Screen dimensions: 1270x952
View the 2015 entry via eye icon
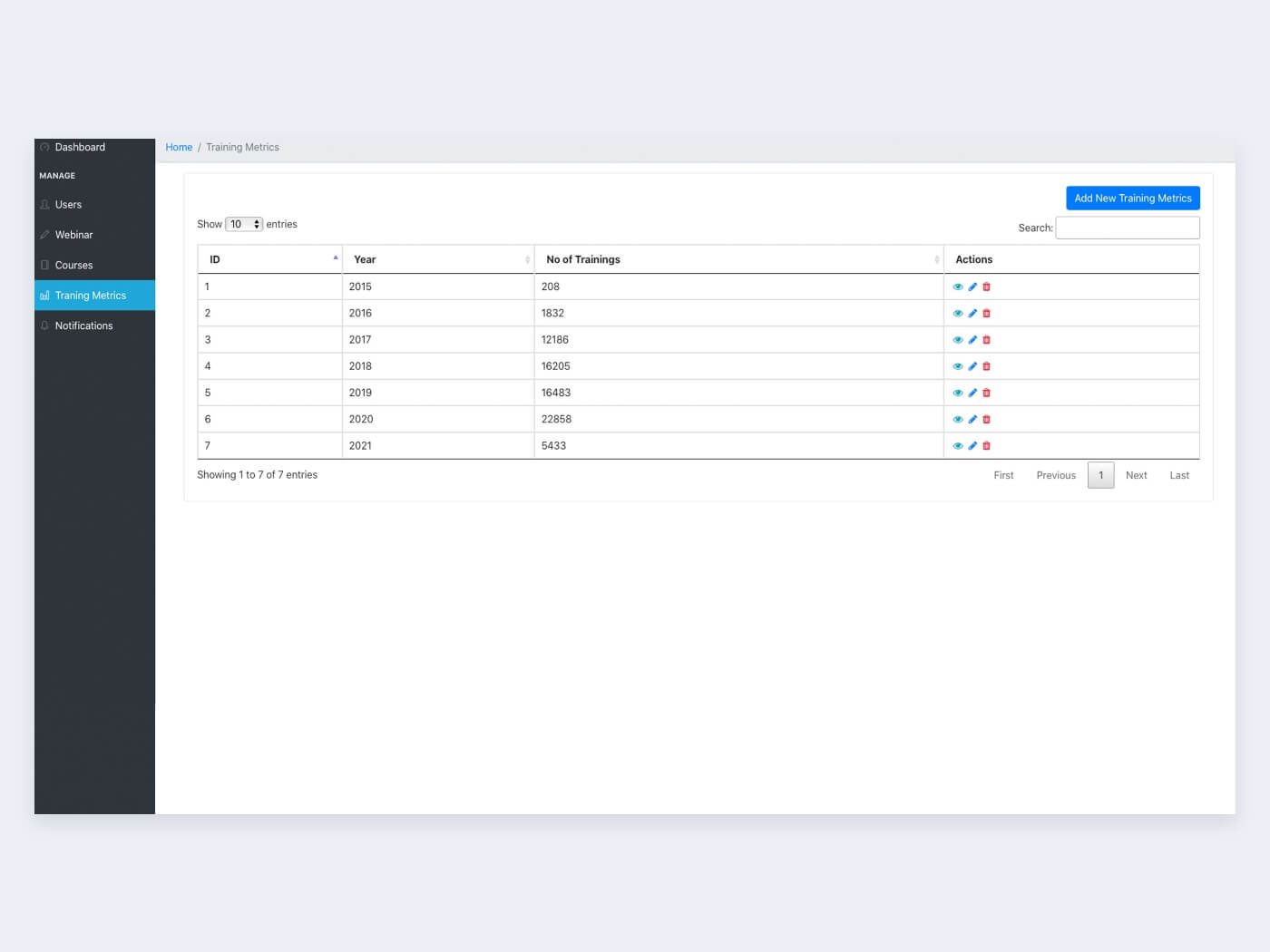[x=958, y=287]
